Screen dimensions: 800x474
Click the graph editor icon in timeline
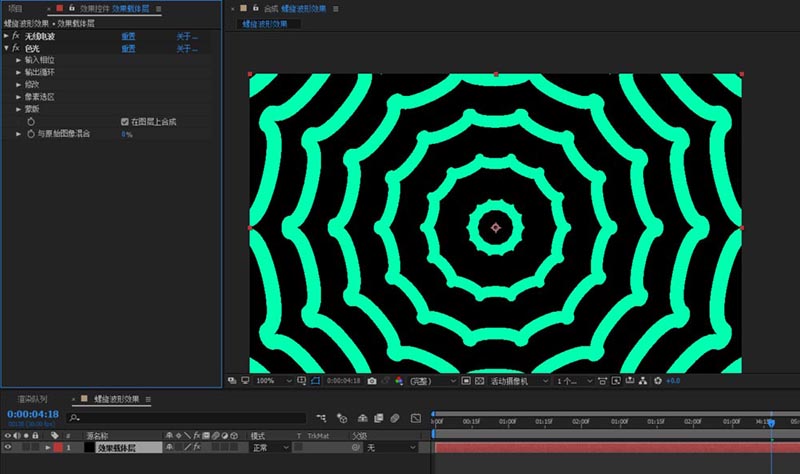pyautogui.click(x=415, y=417)
